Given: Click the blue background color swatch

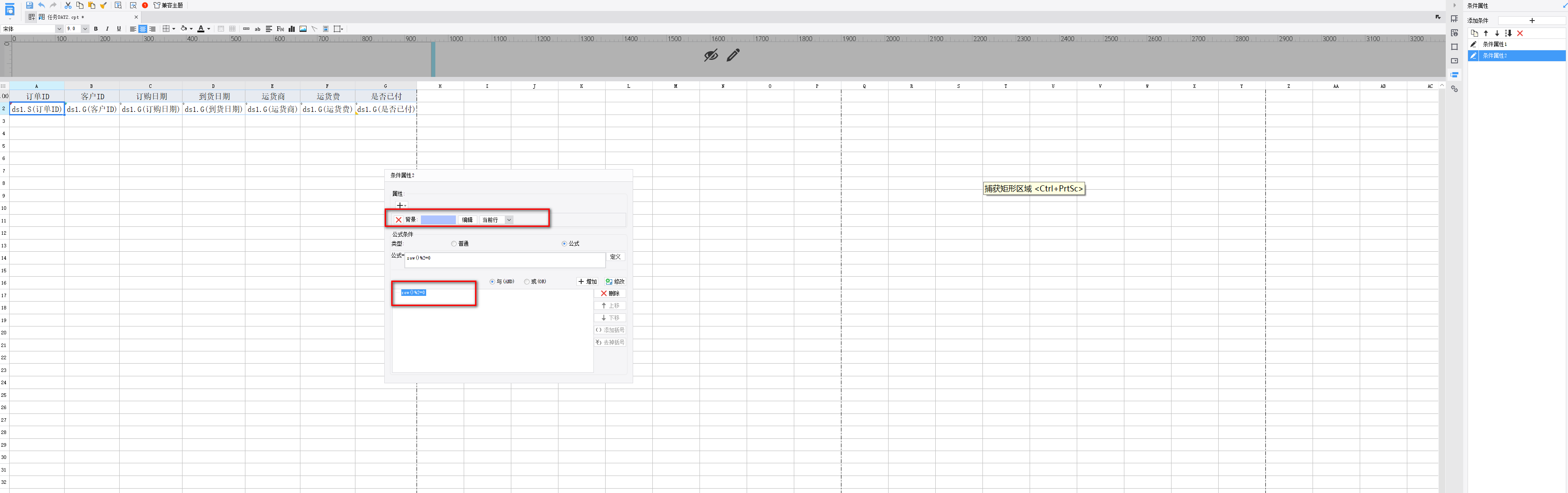Looking at the screenshot, I should (x=438, y=220).
